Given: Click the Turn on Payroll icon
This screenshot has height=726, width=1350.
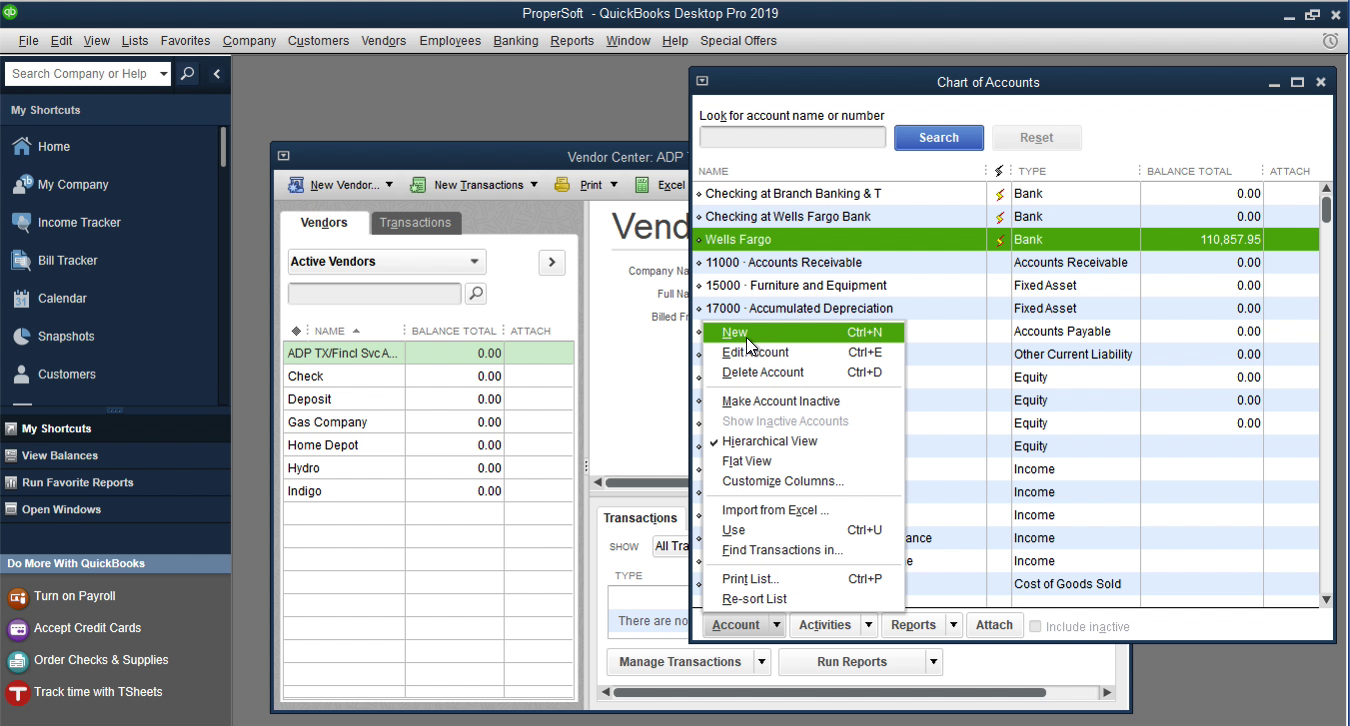Looking at the screenshot, I should pyautogui.click(x=17, y=597).
